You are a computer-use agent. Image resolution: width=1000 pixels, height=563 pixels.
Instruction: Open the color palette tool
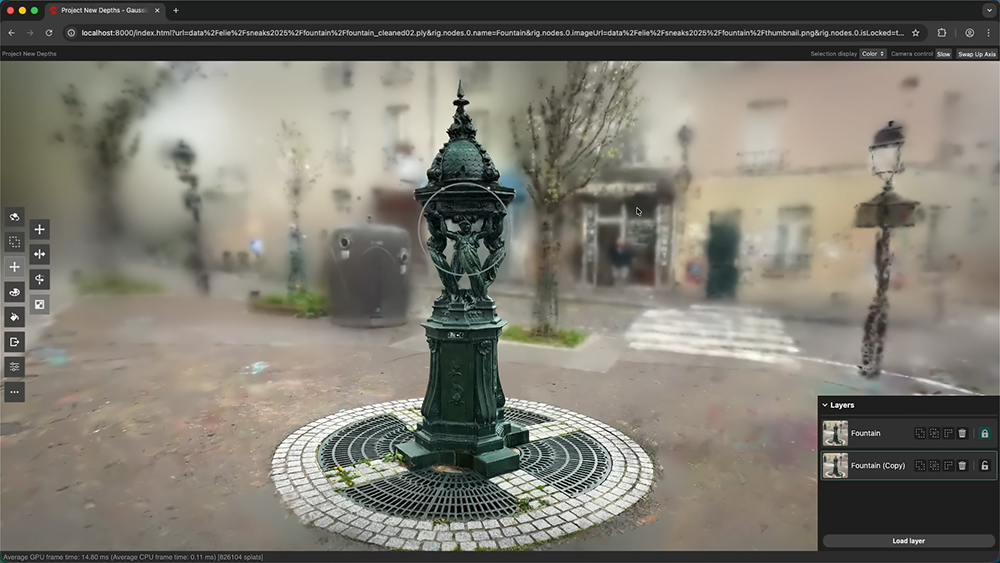click(15, 292)
